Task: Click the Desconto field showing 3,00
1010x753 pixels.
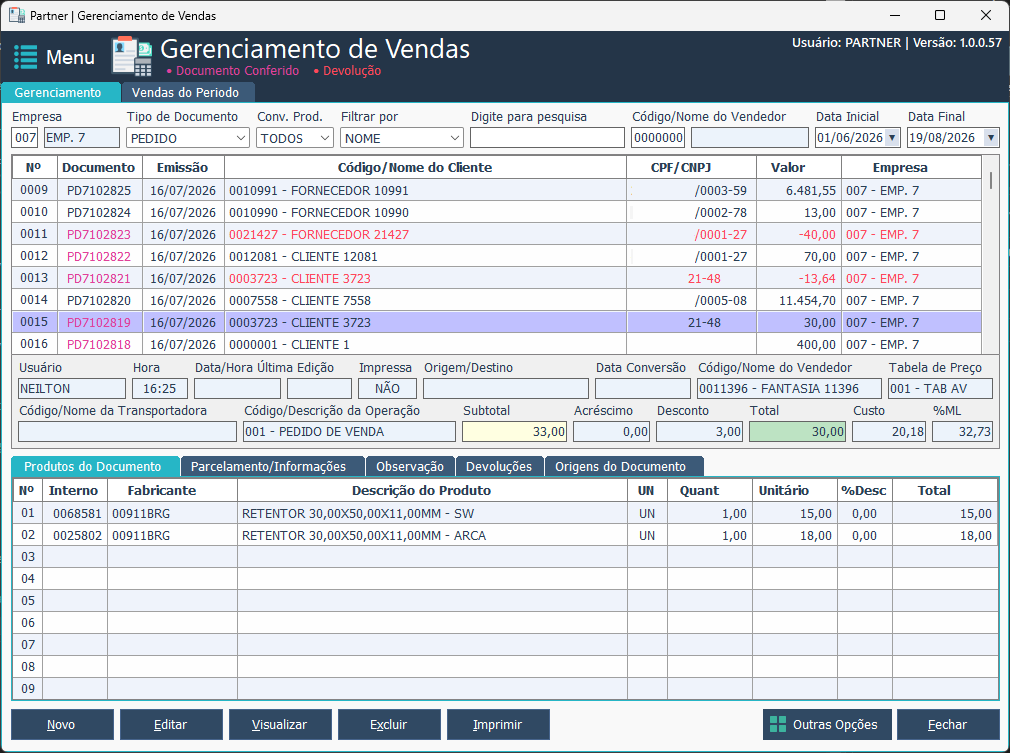Action: pyautogui.click(x=700, y=432)
